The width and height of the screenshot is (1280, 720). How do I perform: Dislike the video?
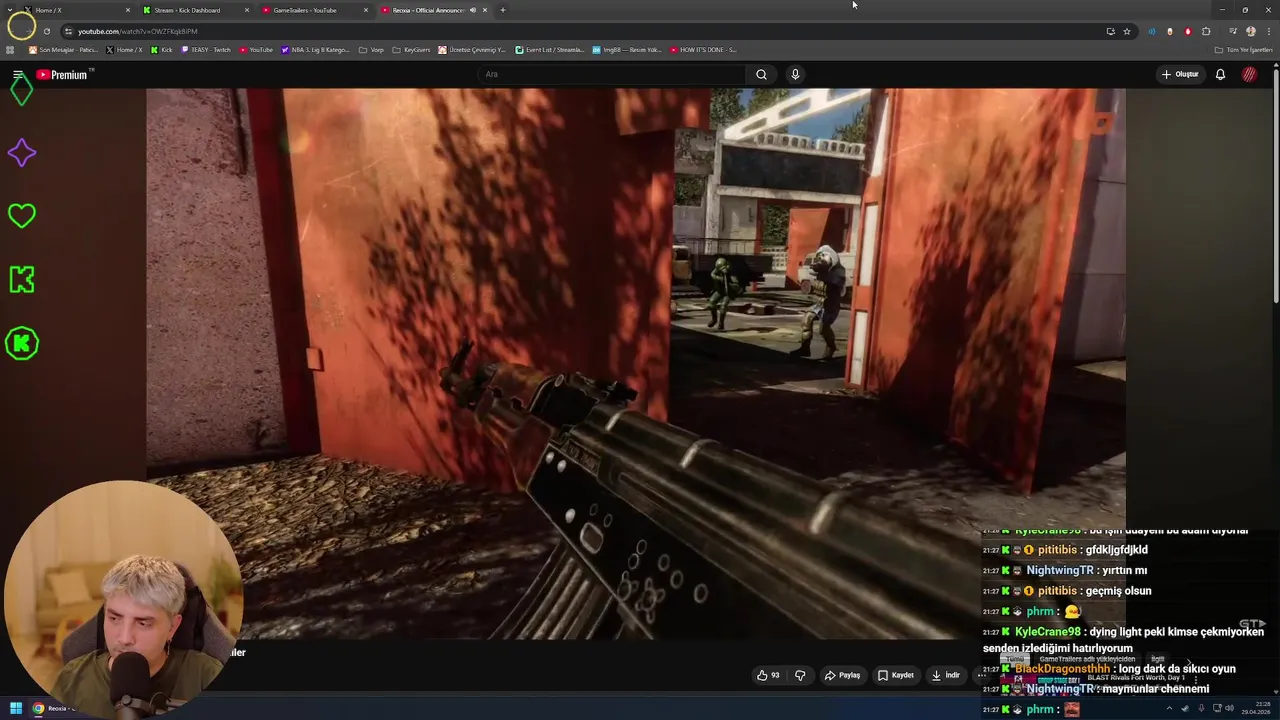[x=800, y=675]
